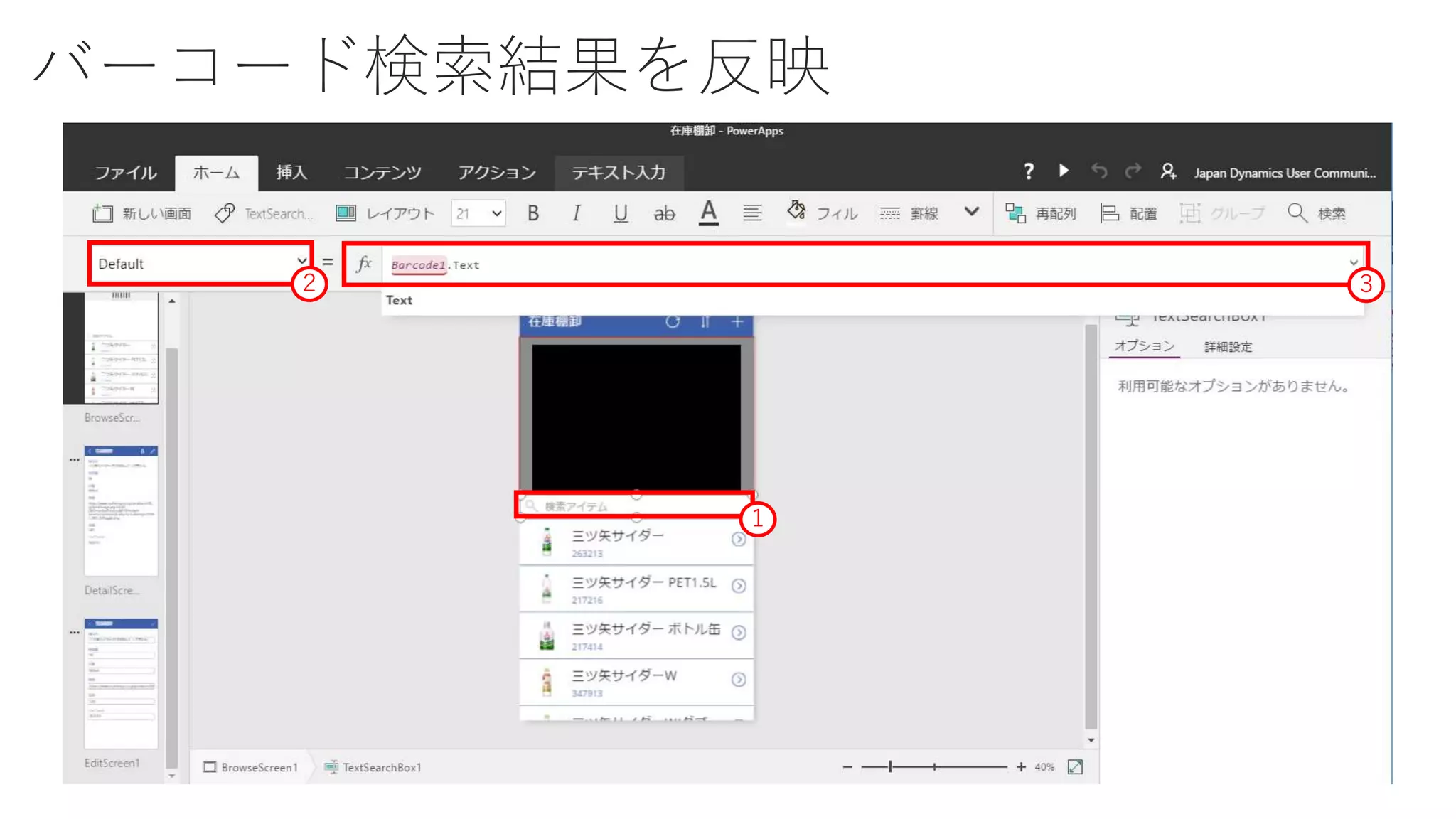Toggle italic formatting

pos(577,213)
